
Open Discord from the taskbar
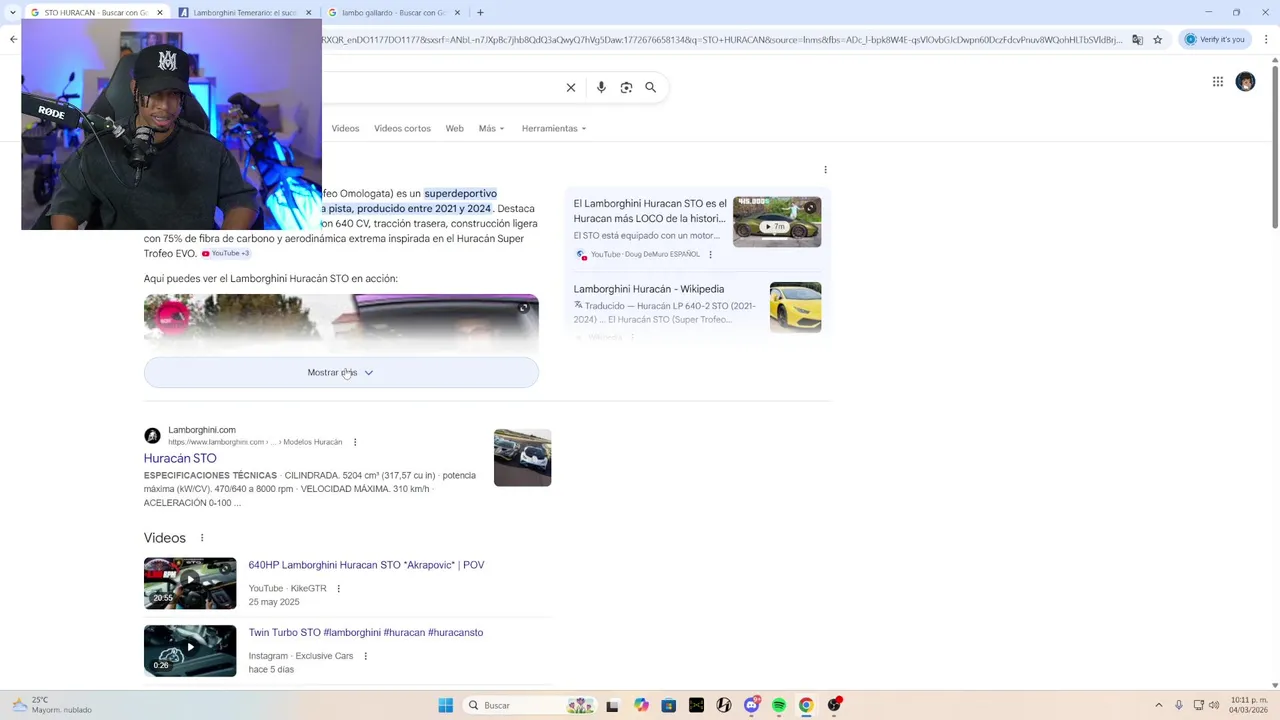[752, 705]
